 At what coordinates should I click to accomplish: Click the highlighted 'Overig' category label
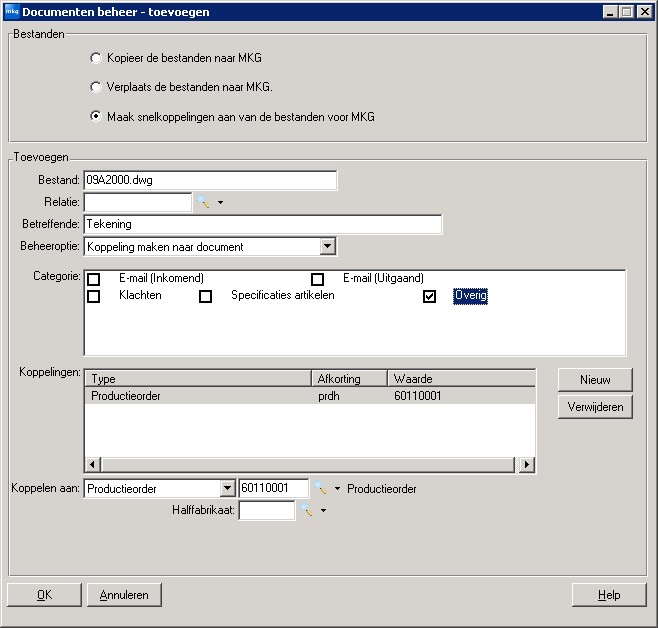[x=470, y=296]
